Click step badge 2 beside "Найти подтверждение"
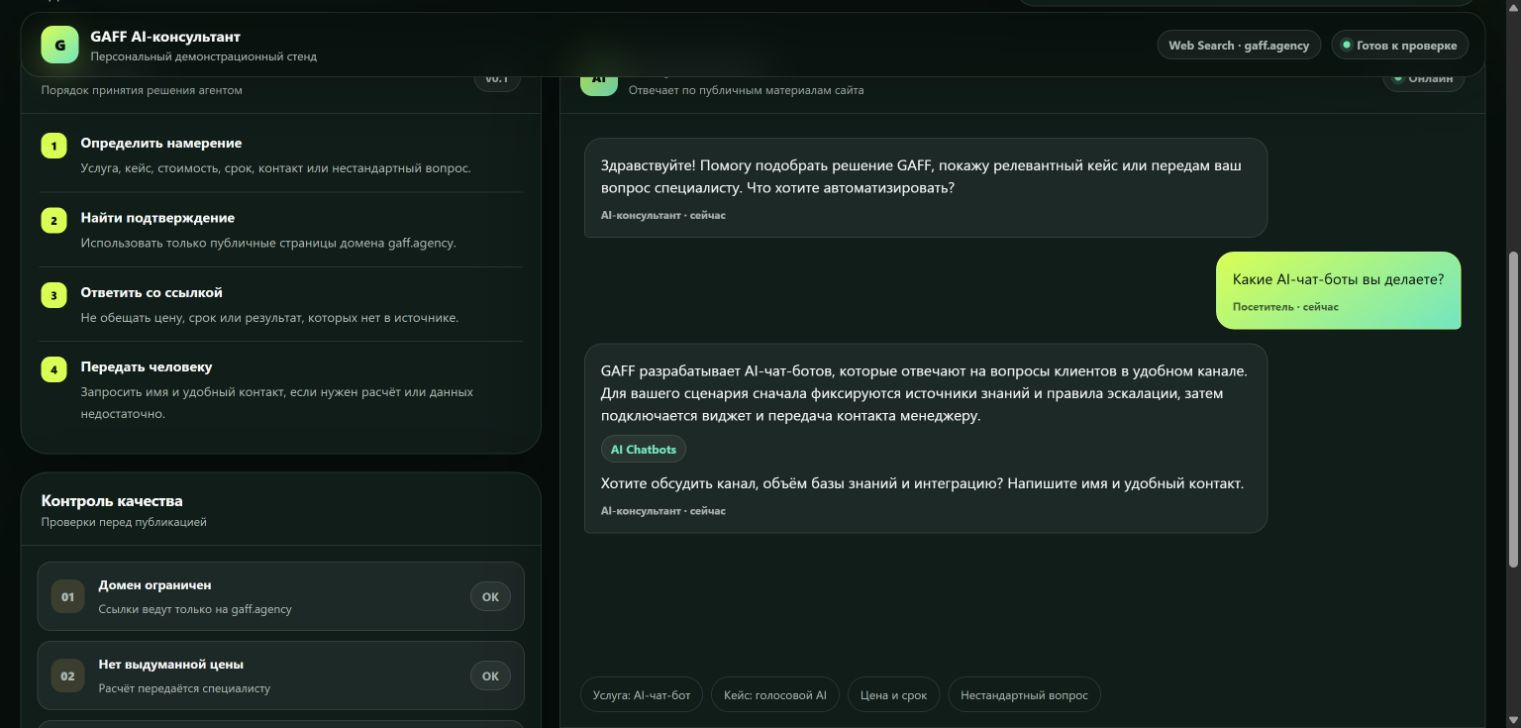This screenshot has height=728, width=1521. click(54, 221)
